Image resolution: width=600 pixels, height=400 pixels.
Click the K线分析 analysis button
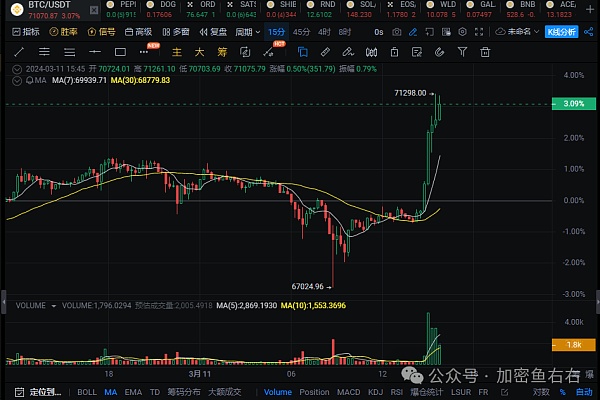tap(561, 32)
